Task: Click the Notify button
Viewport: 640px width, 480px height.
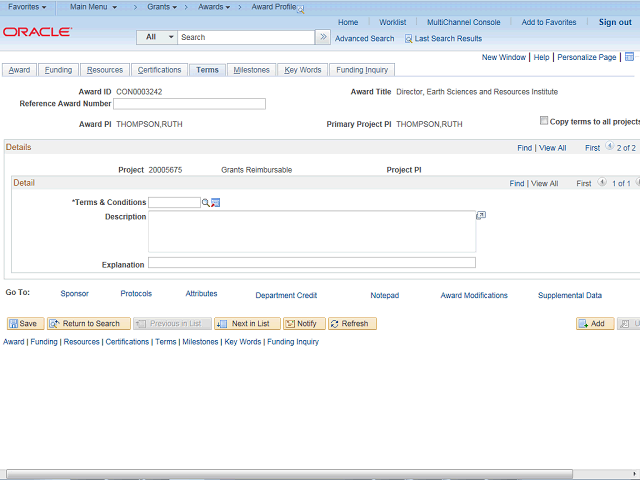Action: (x=304, y=324)
